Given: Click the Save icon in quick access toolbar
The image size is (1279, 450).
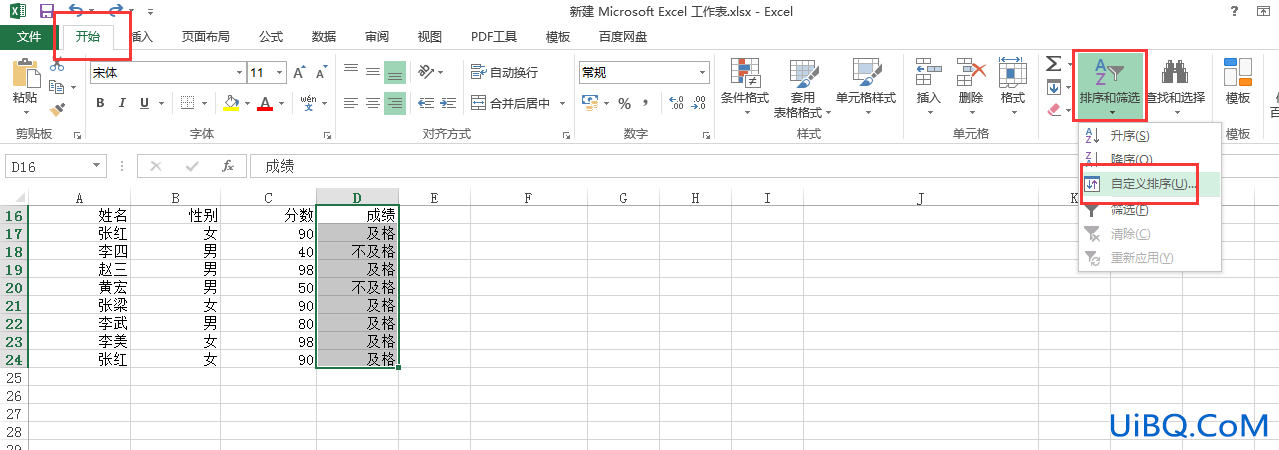Looking at the screenshot, I should click(x=47, y=11).
